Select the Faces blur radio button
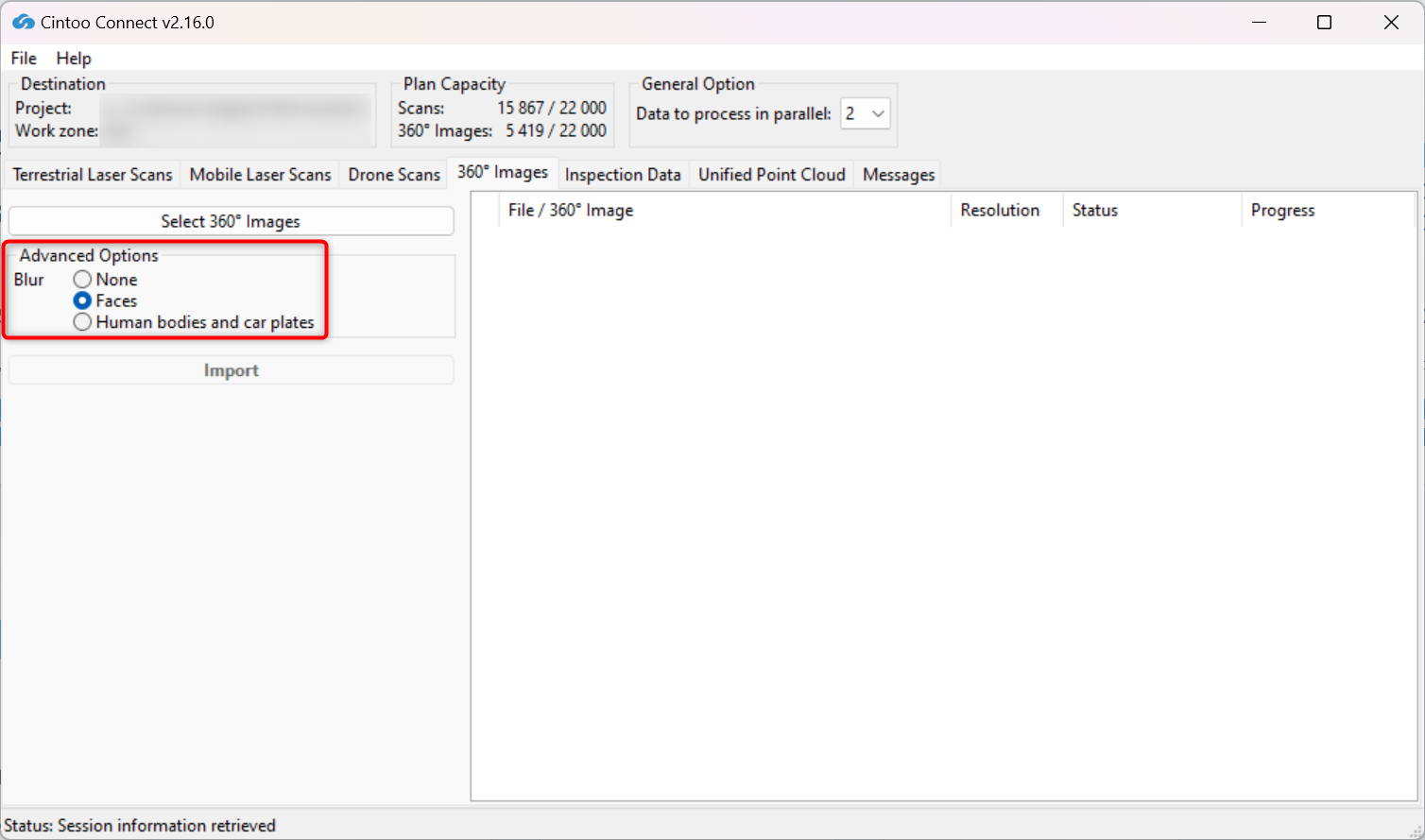 point(82,300)
